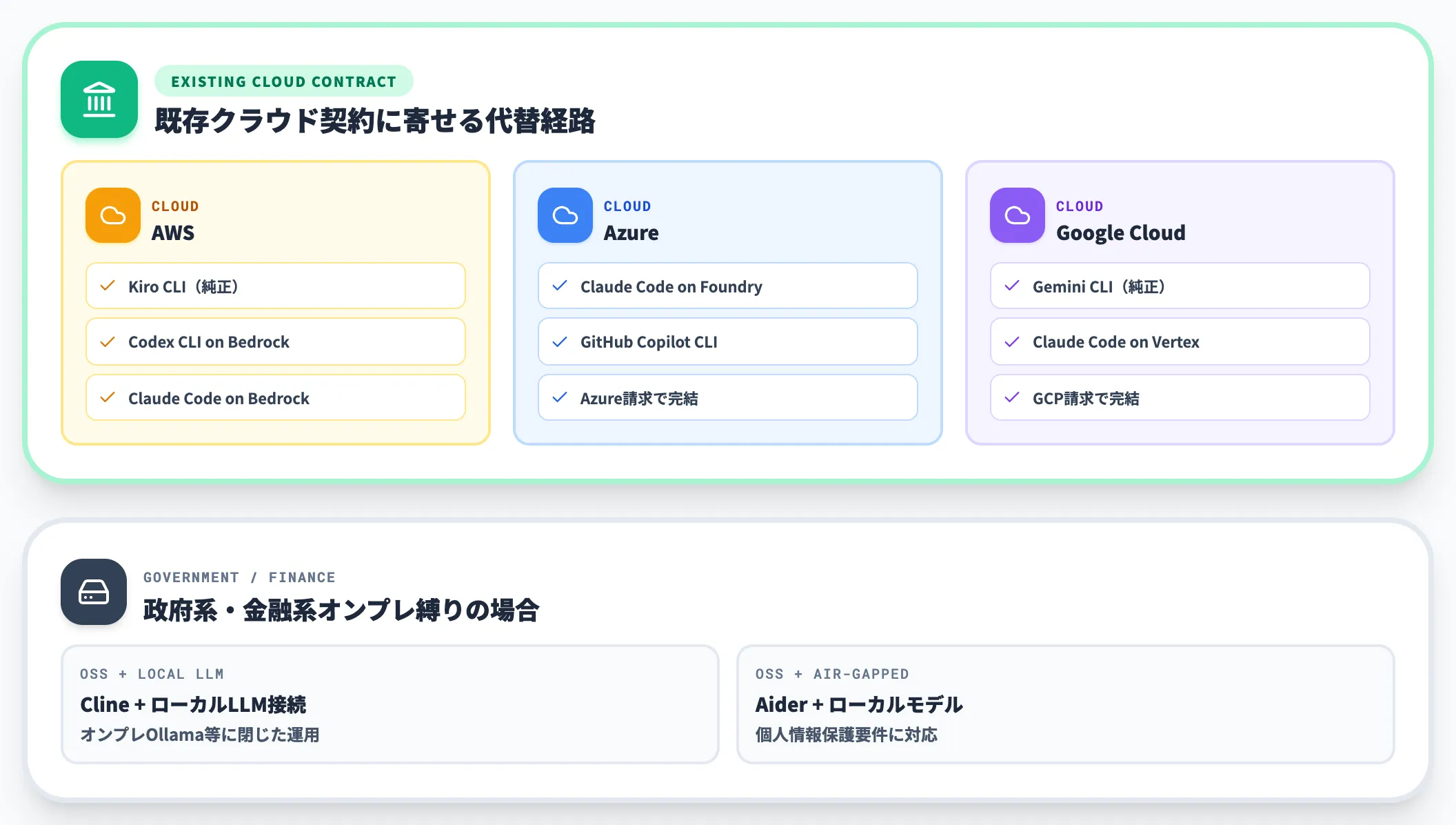This screenshot has width=1456, height=825.
Task: Click the heading 既存クラウド契約に寄せる代替経路
Action: 375,121
